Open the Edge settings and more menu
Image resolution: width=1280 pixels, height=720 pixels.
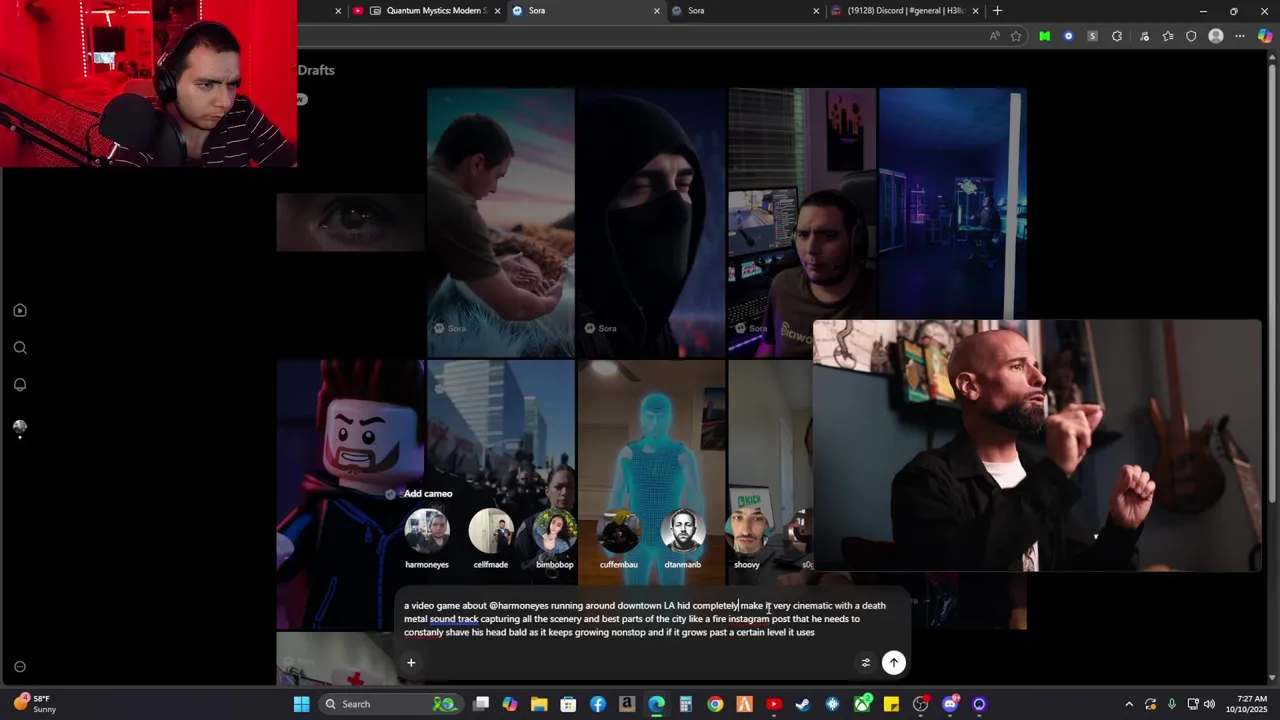tap(1240, 36)
